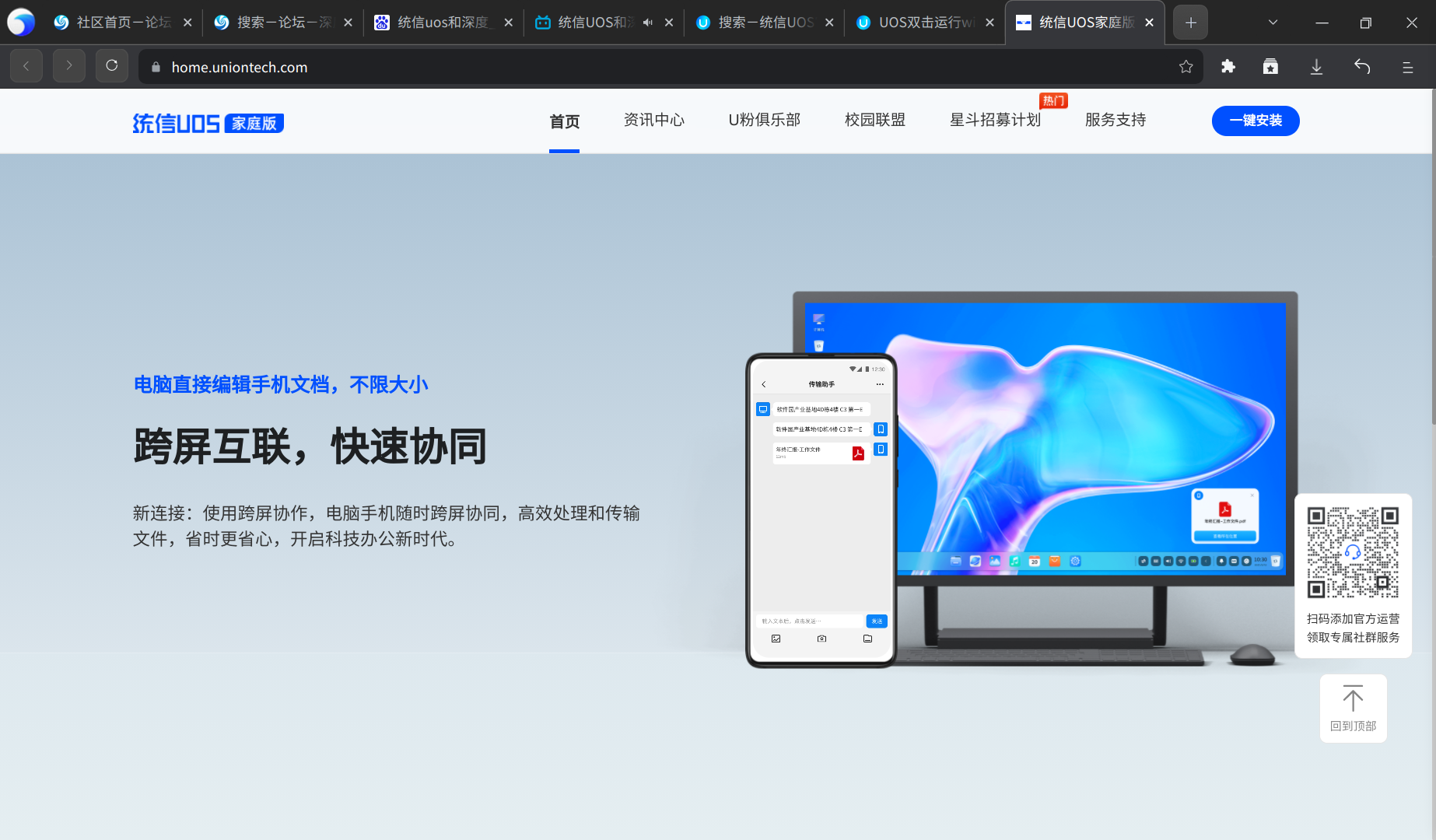Click the browser forward arrow button
The image size is (1436, 840).
coord(68,66)
